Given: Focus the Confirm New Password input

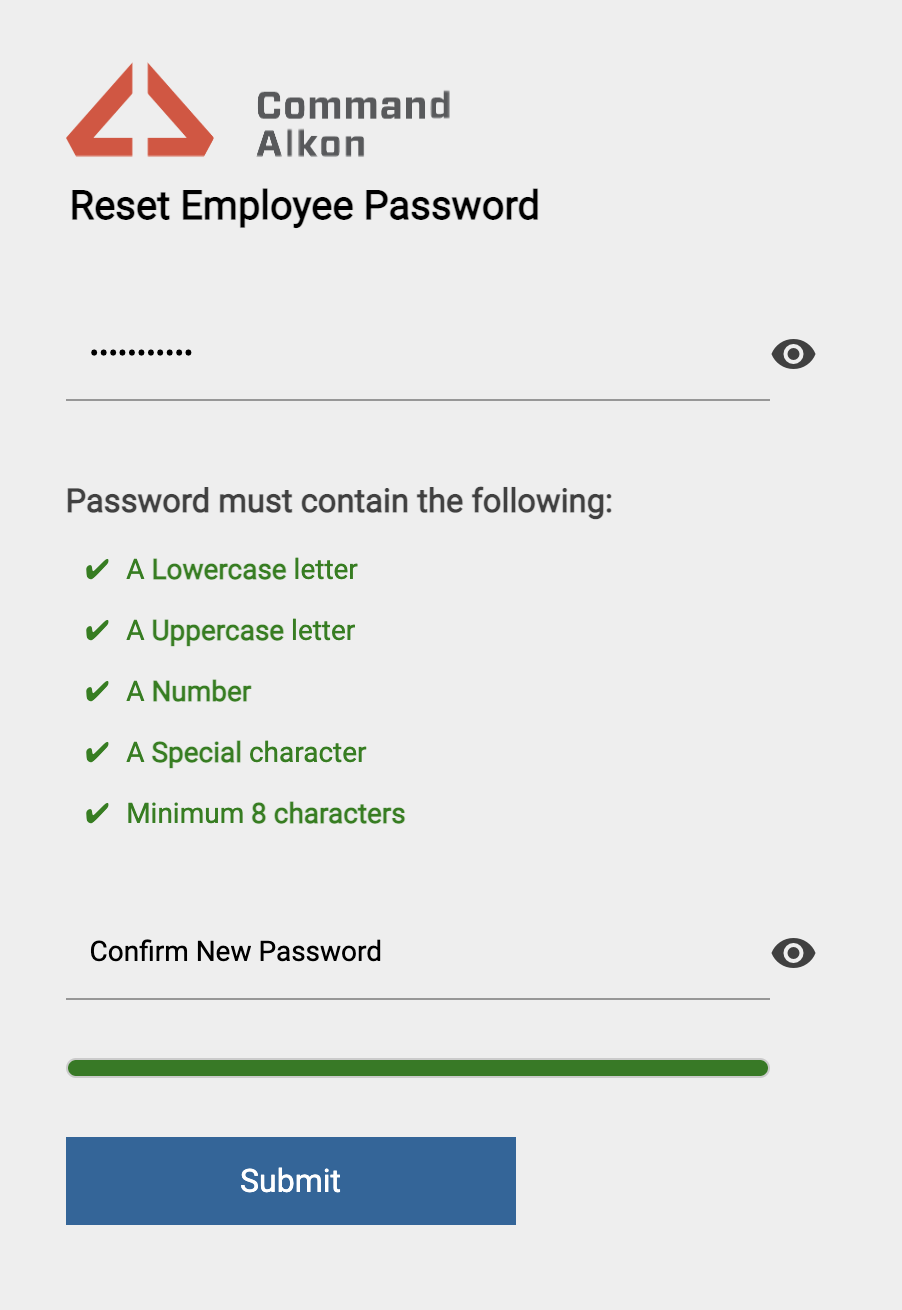Looking at the screenshot, I should pos(418,952).
